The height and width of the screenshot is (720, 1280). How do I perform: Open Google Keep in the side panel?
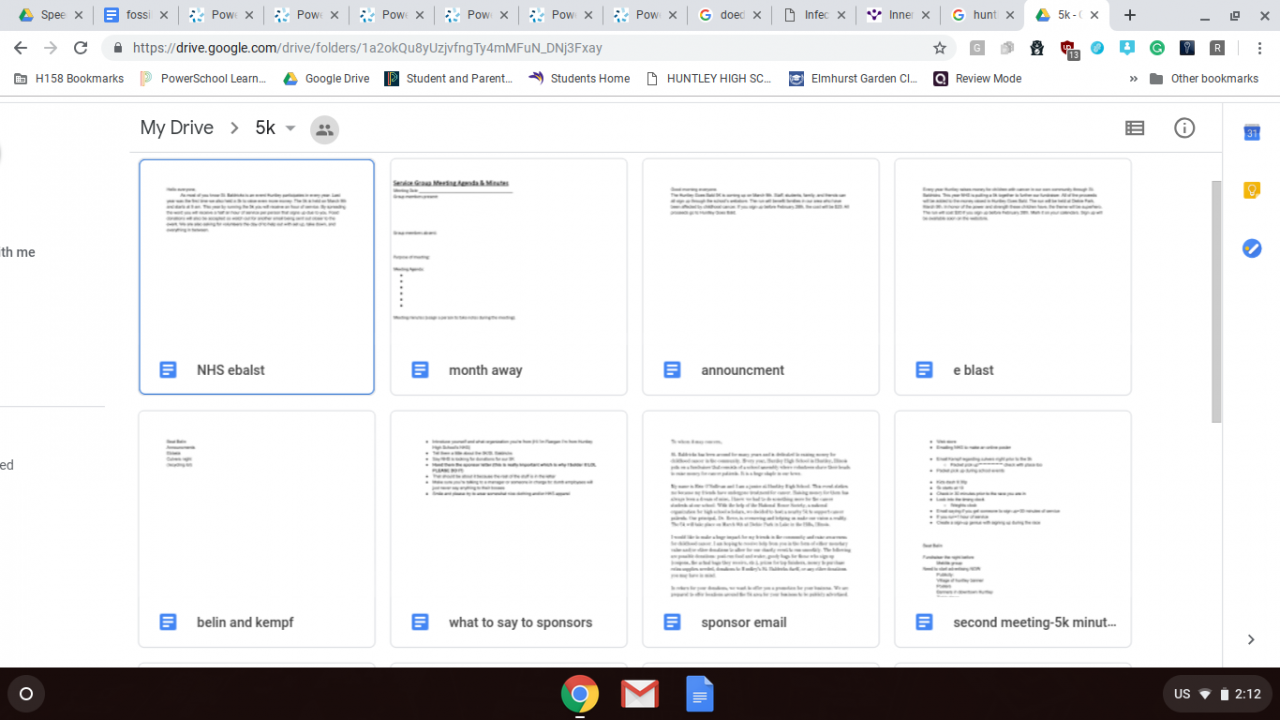click(x=1252, y=190)
